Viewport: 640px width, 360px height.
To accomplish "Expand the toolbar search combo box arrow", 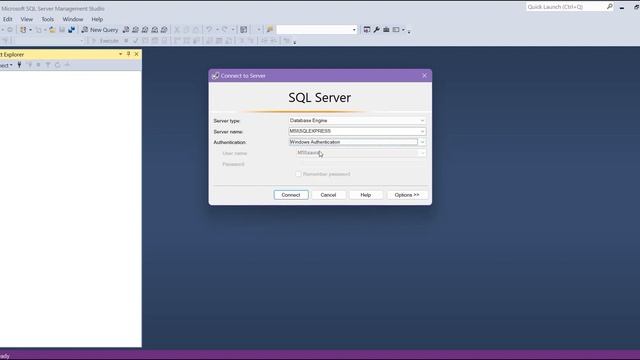I will pyautogui.click(x=354, y=30).
